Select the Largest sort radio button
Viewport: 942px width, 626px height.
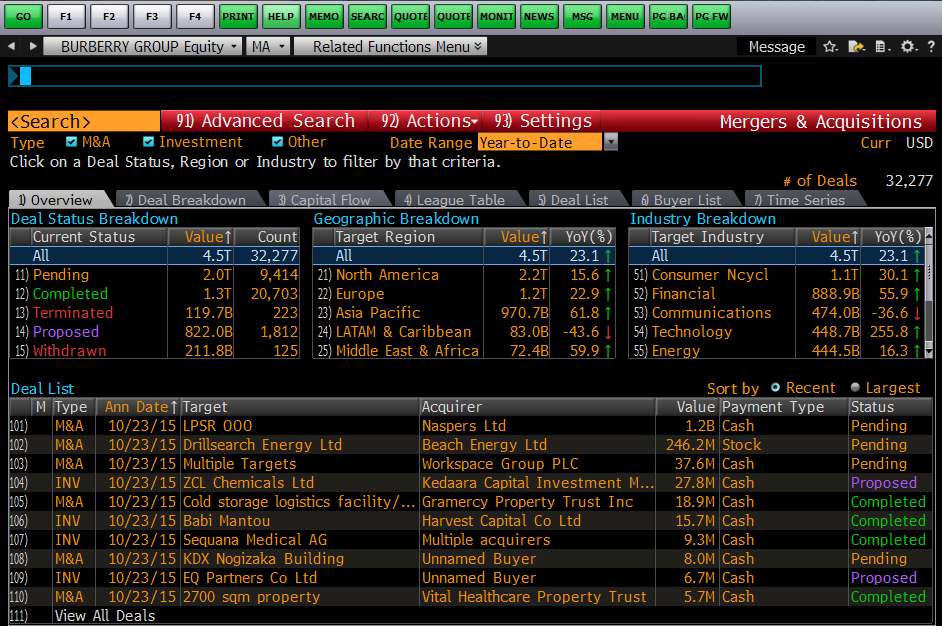coord(855,388)
